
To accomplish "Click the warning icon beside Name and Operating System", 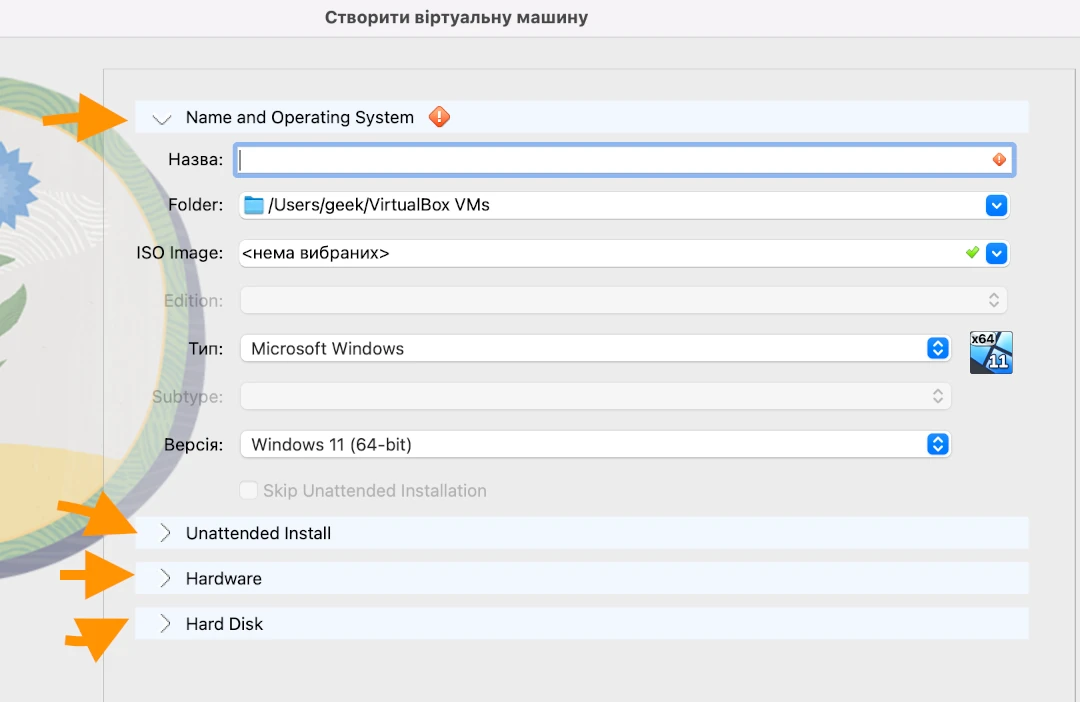I will click(x=439, y=117).
